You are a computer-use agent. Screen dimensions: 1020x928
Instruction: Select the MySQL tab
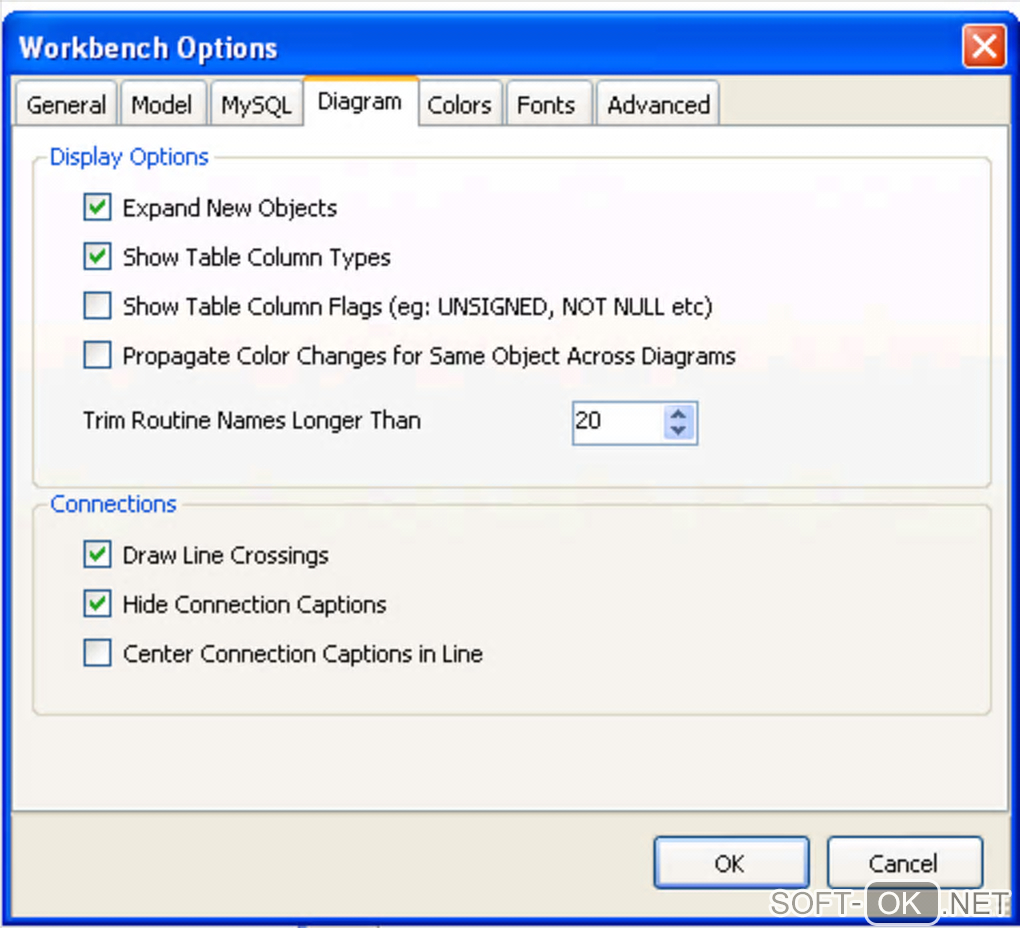point(256,103)
